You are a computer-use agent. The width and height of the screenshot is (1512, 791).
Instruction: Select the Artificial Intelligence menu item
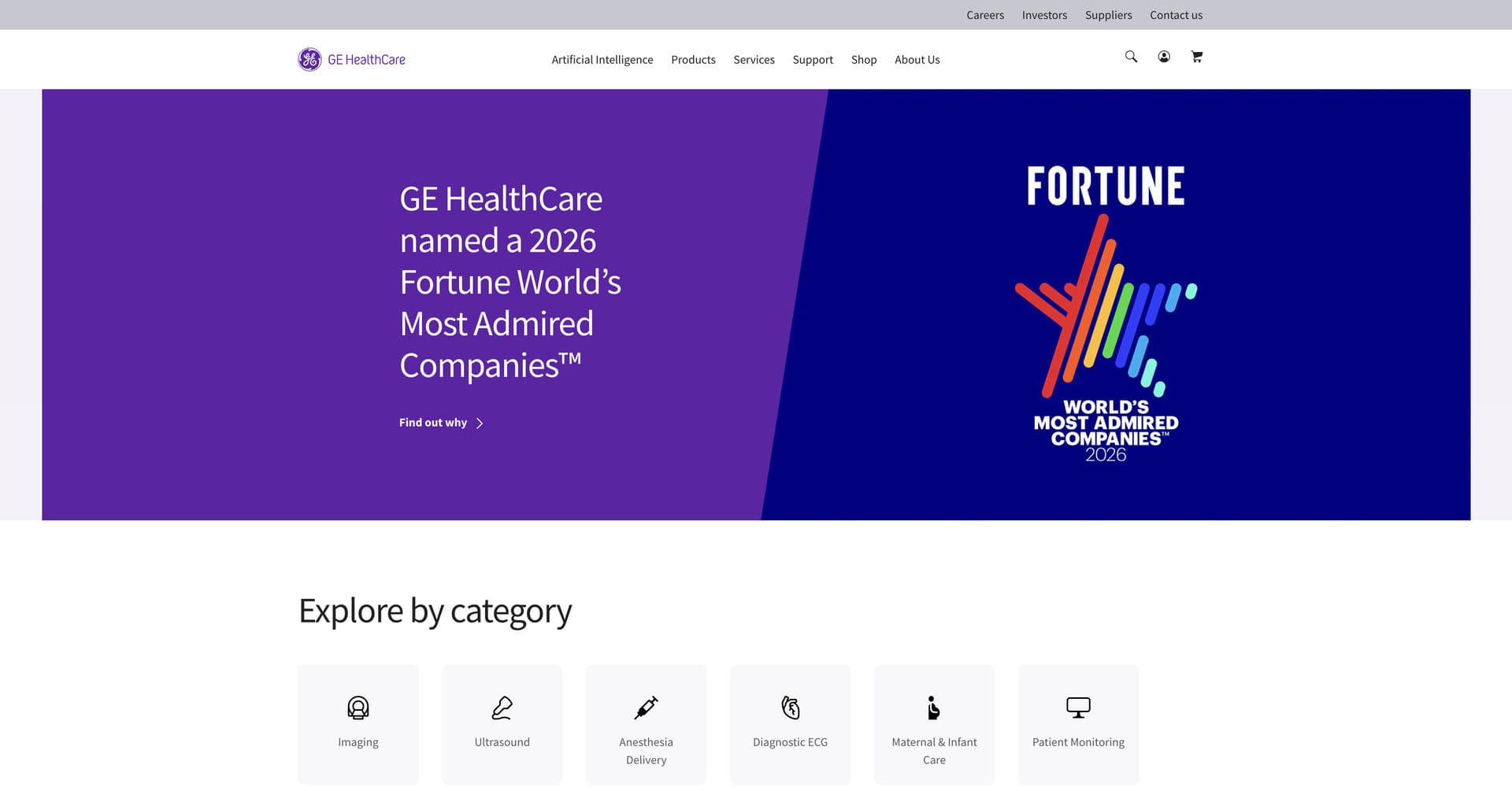tap(602, 59)
